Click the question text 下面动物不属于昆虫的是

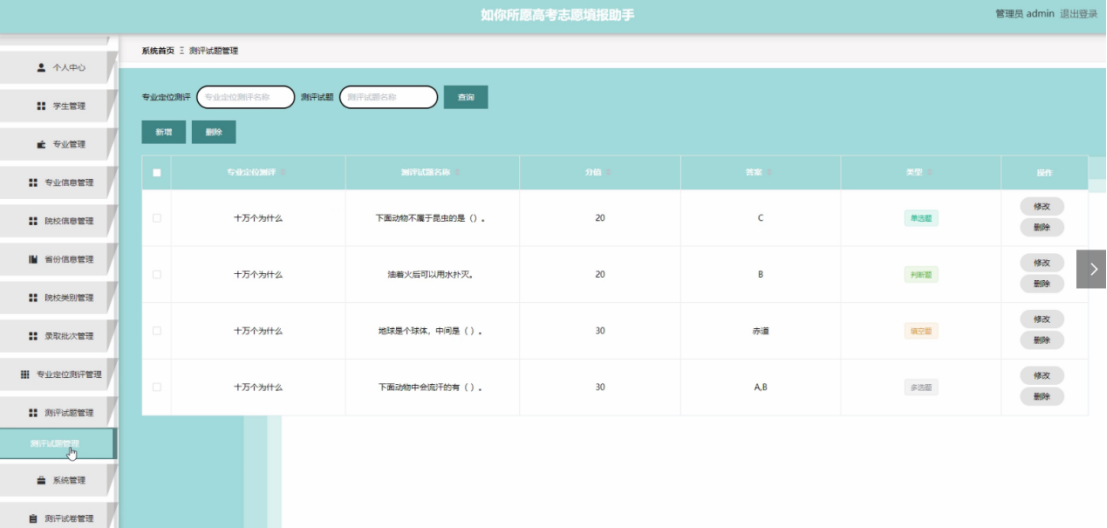click(x=430, y=218)
